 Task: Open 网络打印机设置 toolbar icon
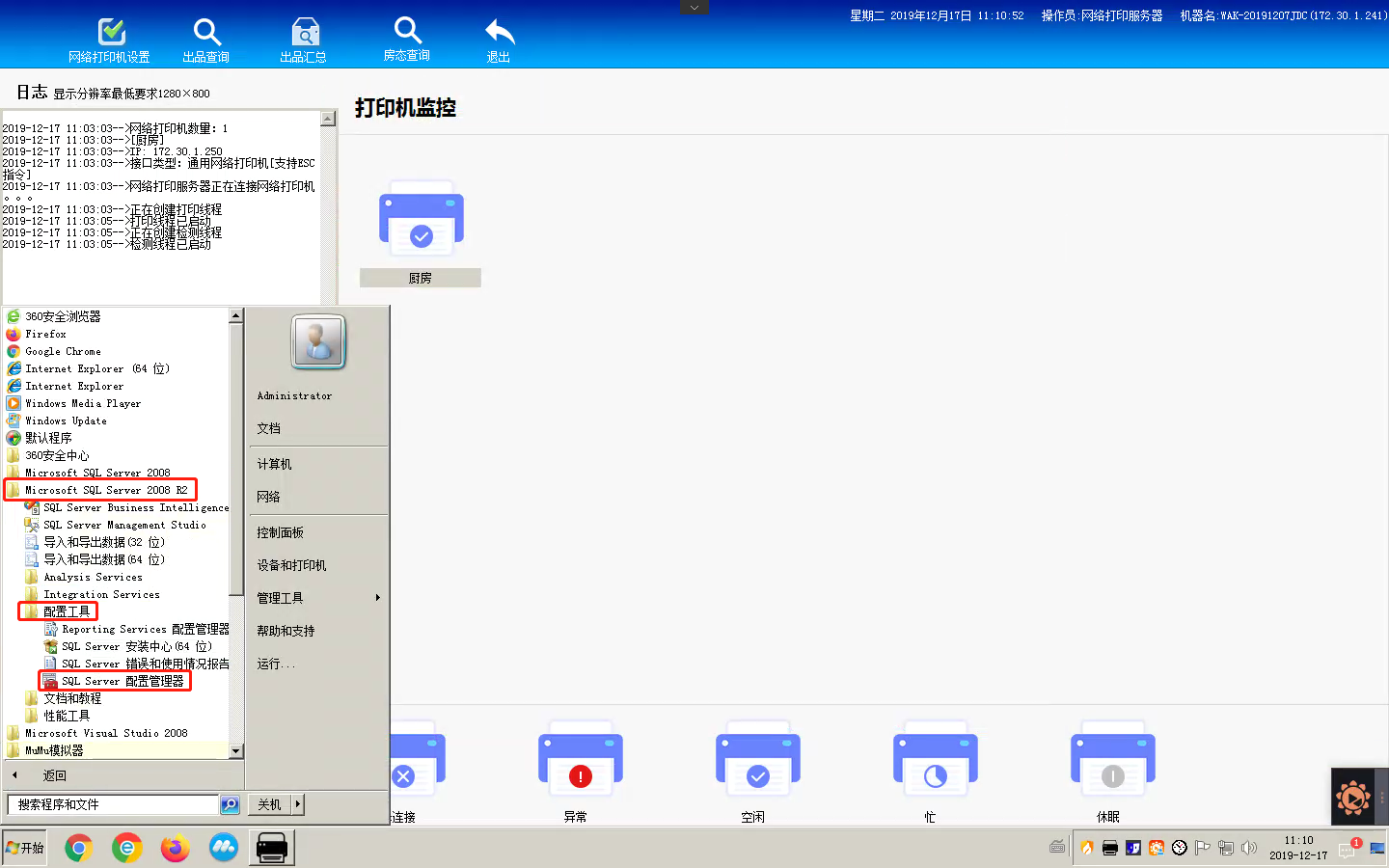(112, 32)
